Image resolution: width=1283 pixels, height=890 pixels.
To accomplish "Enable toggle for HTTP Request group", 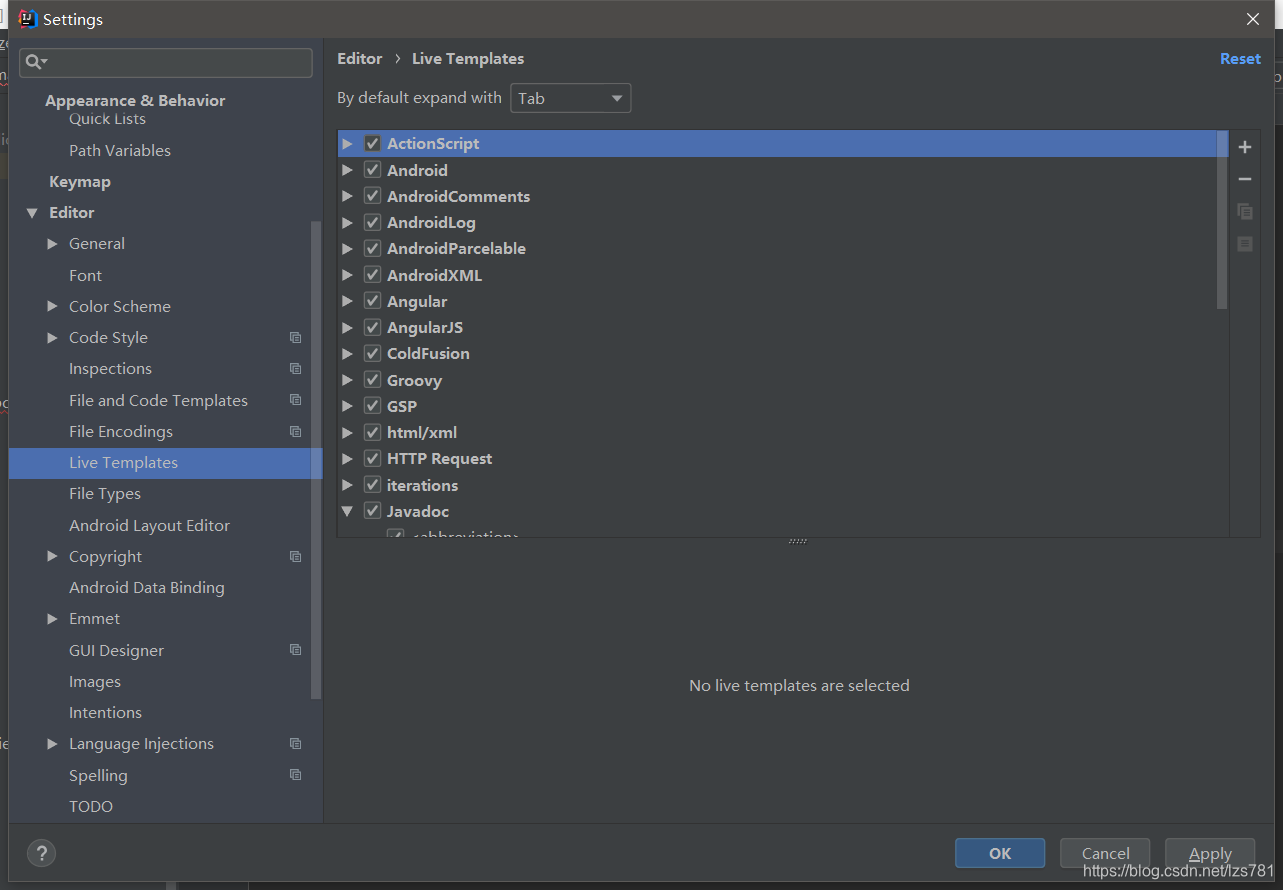I will point(371,458).
